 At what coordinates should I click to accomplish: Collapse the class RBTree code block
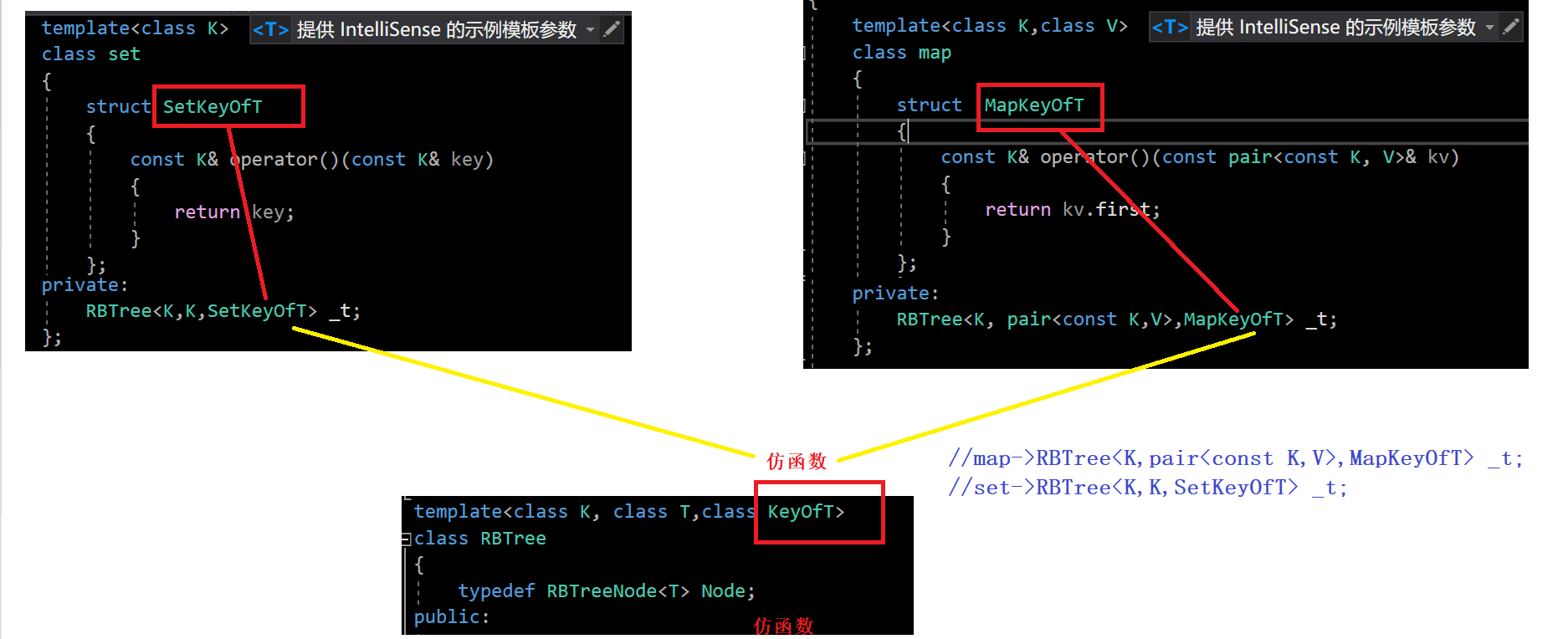407,539
